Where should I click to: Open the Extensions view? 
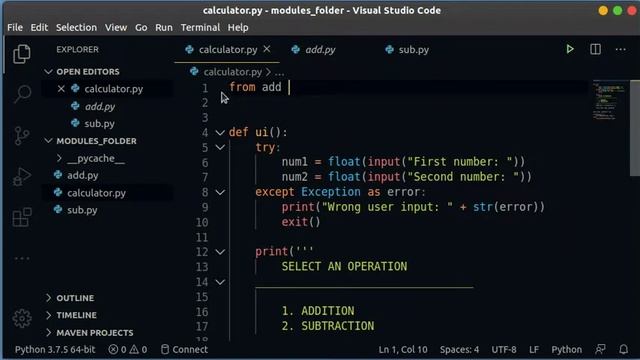[x=22, y=217]
